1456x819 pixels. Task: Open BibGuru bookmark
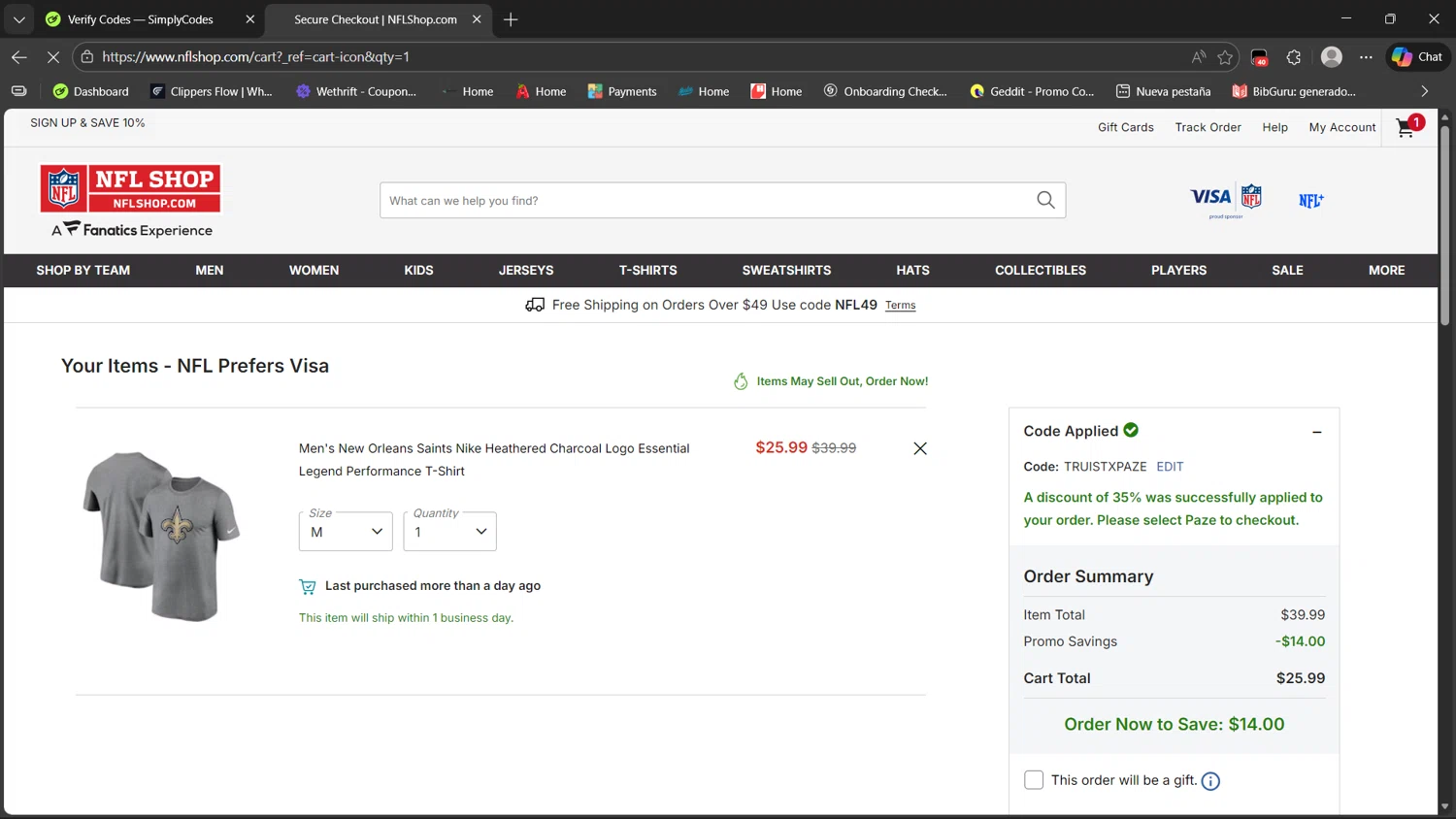pyautogui.click(x=1293, y=91)
